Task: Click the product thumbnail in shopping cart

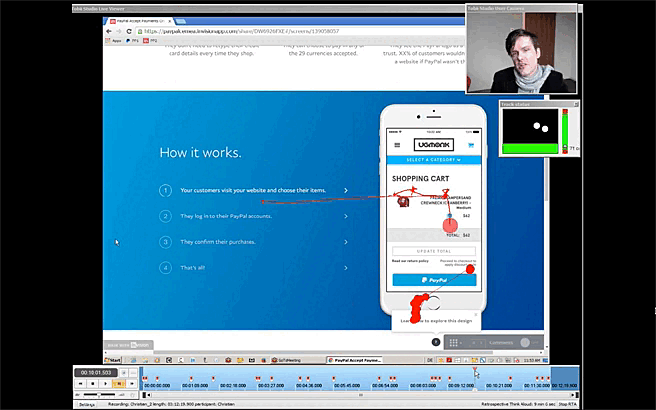Action: [403, 202]
